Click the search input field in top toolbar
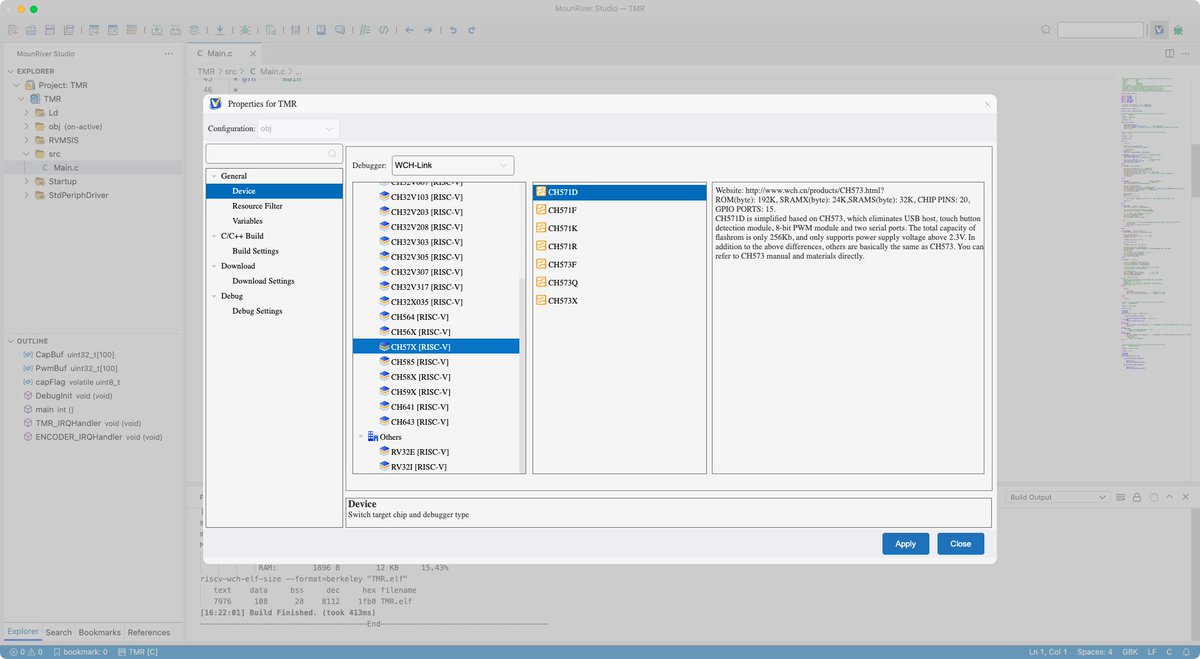 click(1100, 30)
